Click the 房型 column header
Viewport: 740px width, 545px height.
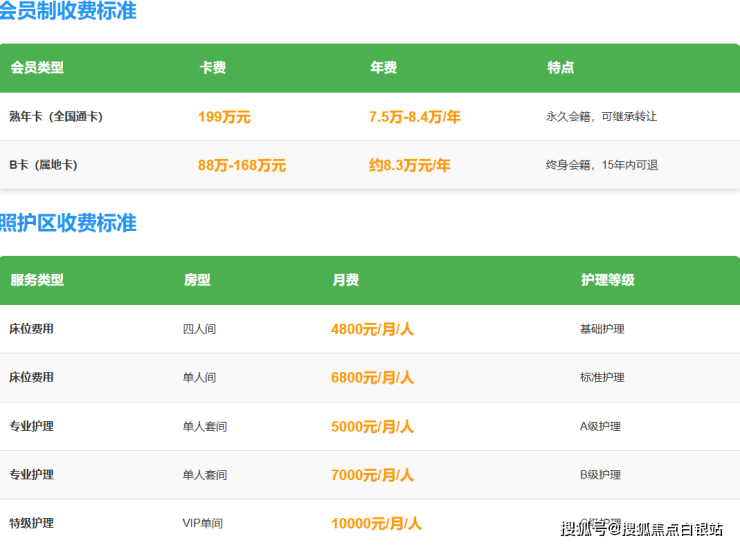(x=197, y=280)
